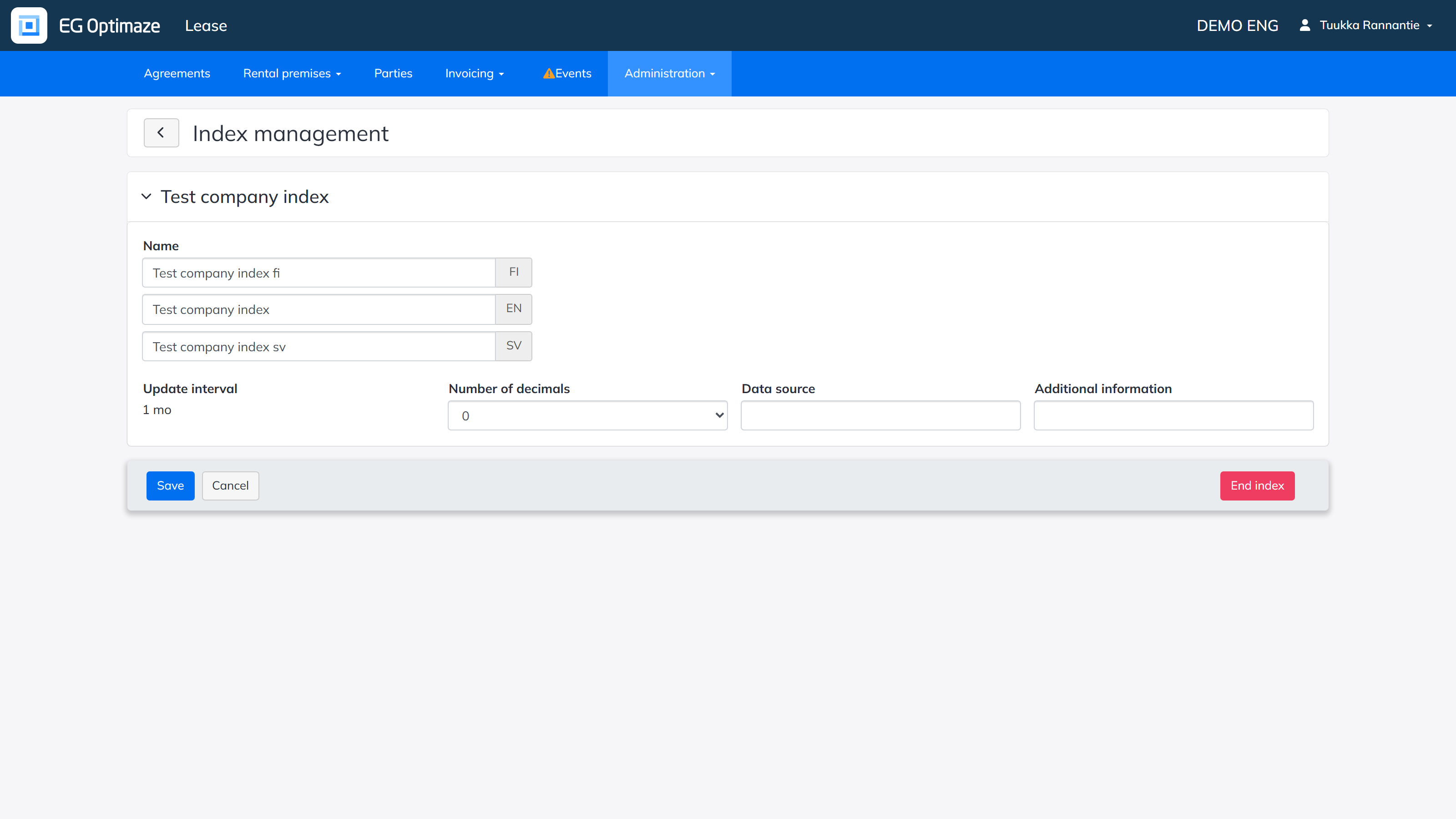Focus the Finnish name input field
Image resolution: width=1456 pixels, height=819 pixels.
tap(319, 273)
